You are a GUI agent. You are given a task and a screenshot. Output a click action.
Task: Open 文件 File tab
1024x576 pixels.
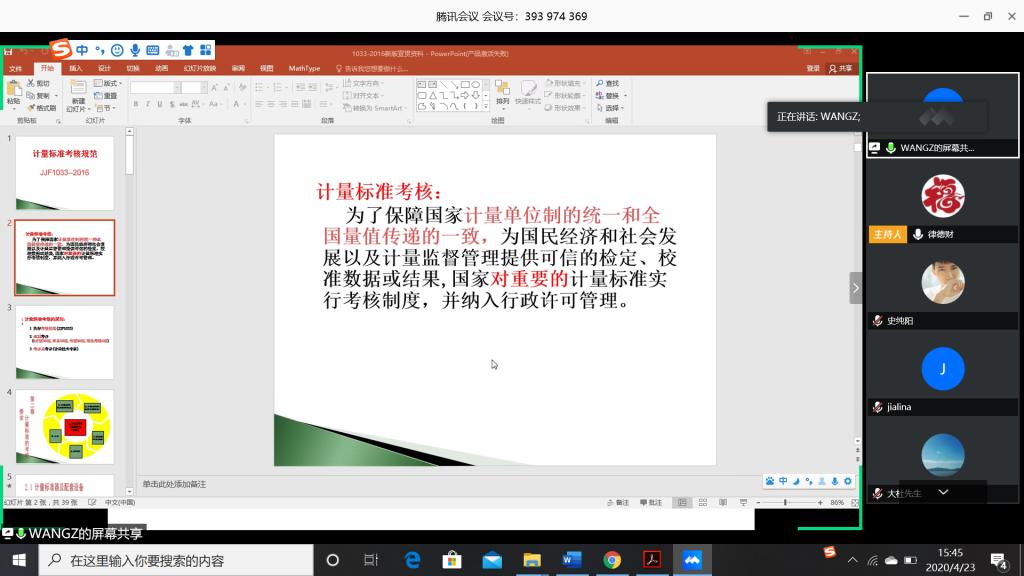click(x=16, y=69)
